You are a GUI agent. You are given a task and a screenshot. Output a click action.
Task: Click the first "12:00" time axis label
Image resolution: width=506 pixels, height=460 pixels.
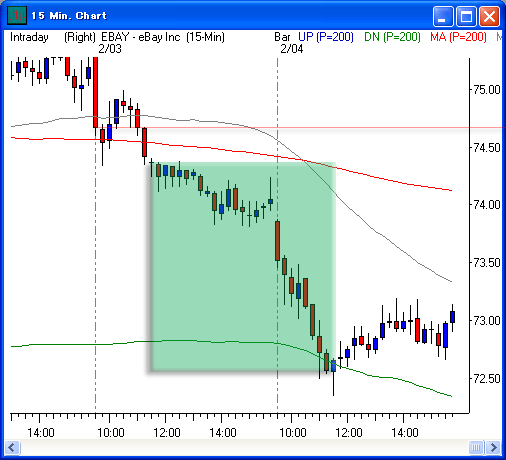point(167,433)
